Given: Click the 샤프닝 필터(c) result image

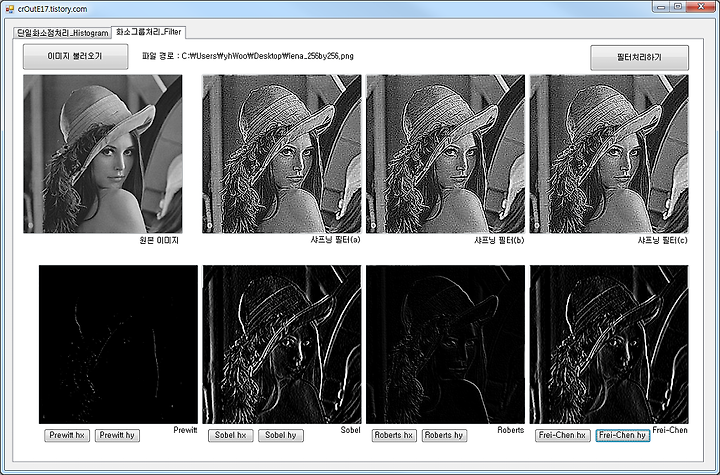Looking at the screenshot, I should tap(609, 154).
